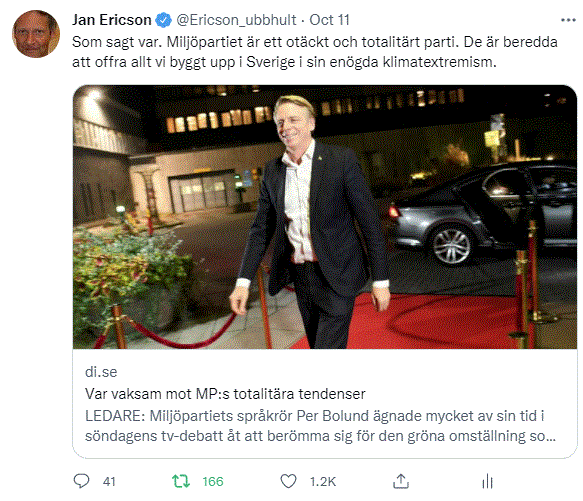
Task: Click the di.se source domain
Action: (101, 372)
